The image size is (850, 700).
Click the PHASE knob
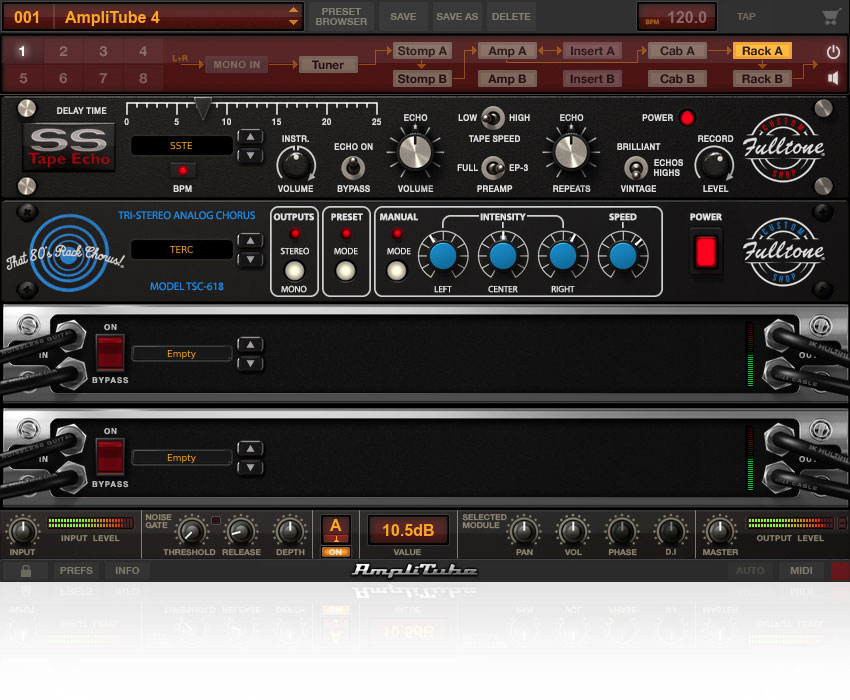(x=622, y=531)
